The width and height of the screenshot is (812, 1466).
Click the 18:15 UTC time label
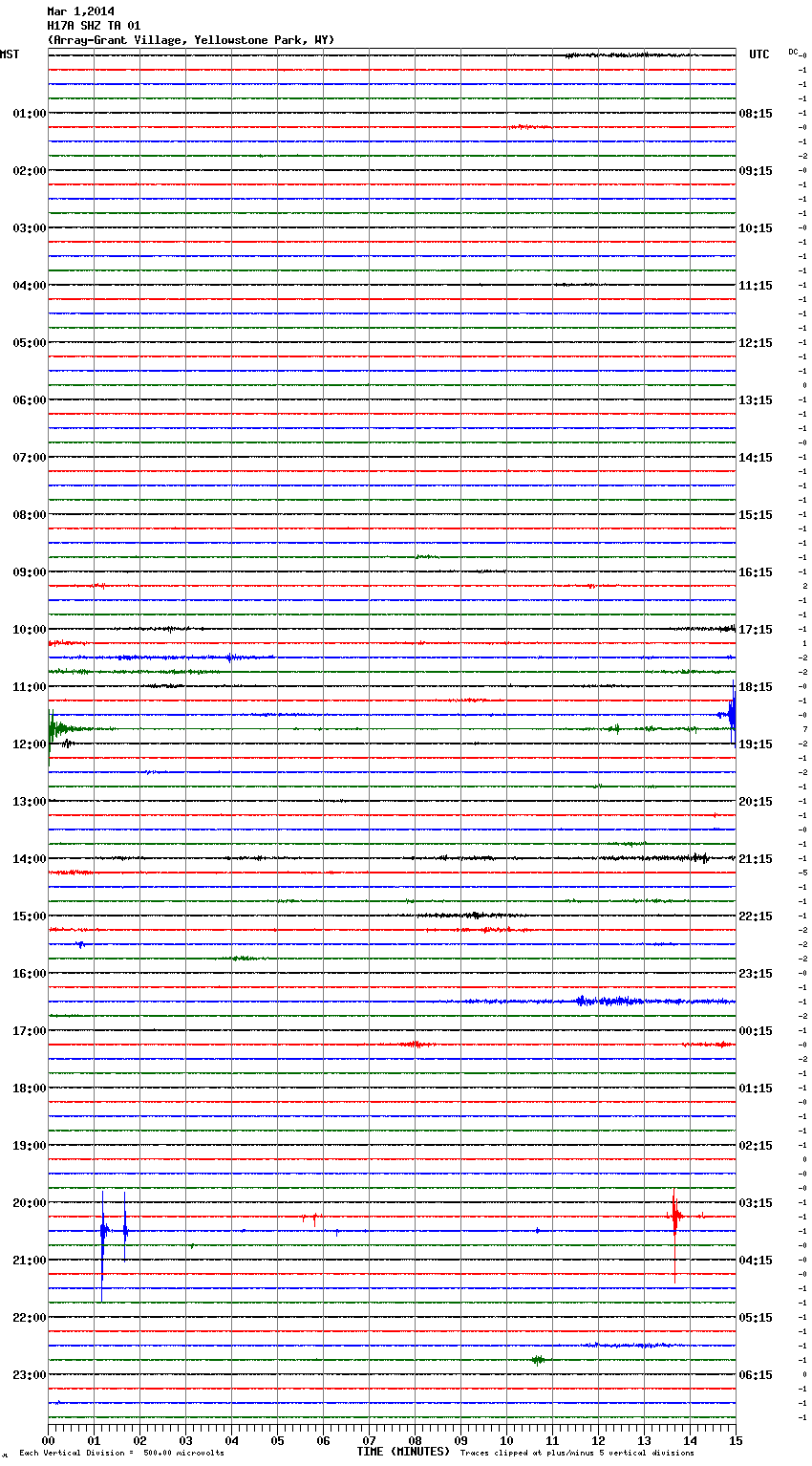click(756, 686)
